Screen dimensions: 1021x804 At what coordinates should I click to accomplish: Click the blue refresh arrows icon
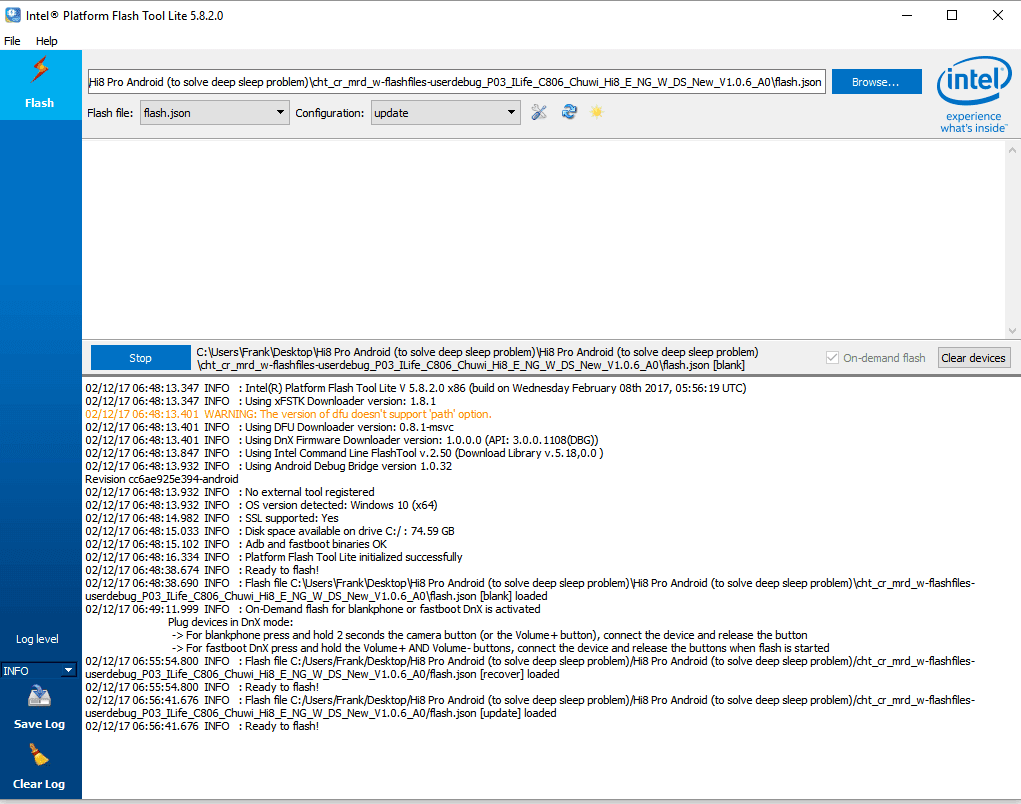coord(569,112)
